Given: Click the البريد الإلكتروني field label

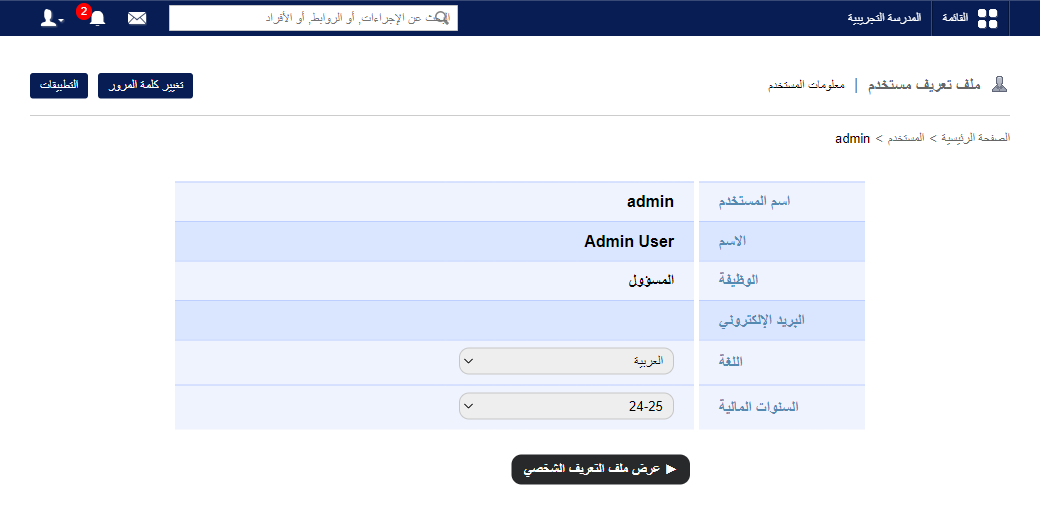Looking at the screenshot, I should click(761, 320).
